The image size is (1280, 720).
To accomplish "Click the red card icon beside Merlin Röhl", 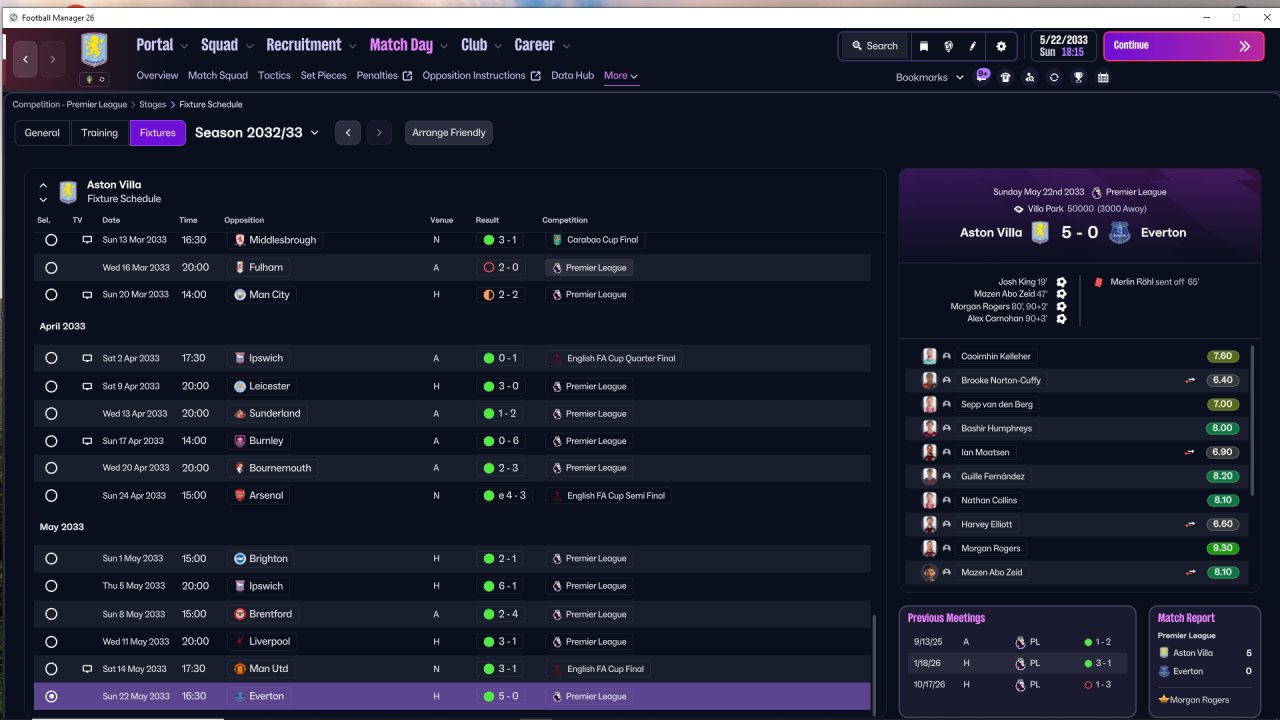I will tap(1099, 282).
